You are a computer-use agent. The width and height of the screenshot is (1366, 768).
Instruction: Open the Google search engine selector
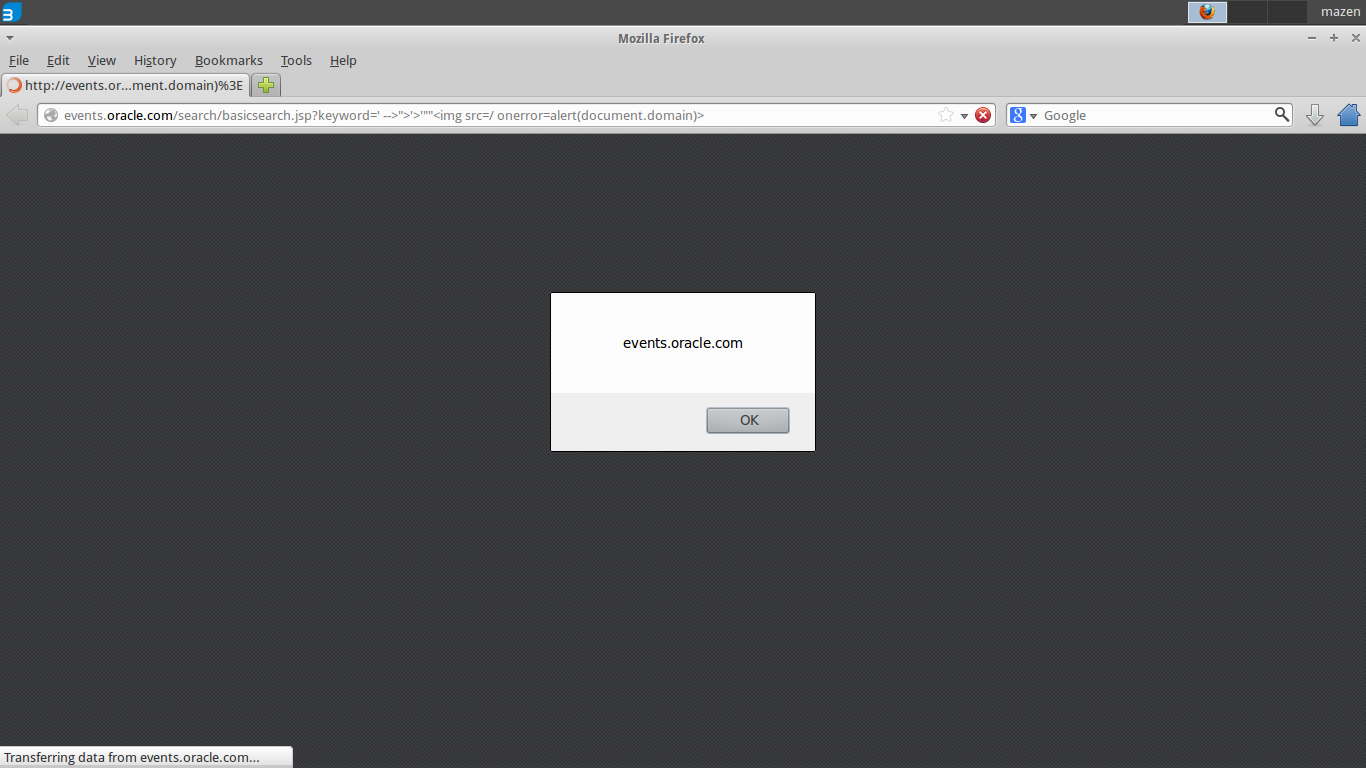tap(1024, 115)
